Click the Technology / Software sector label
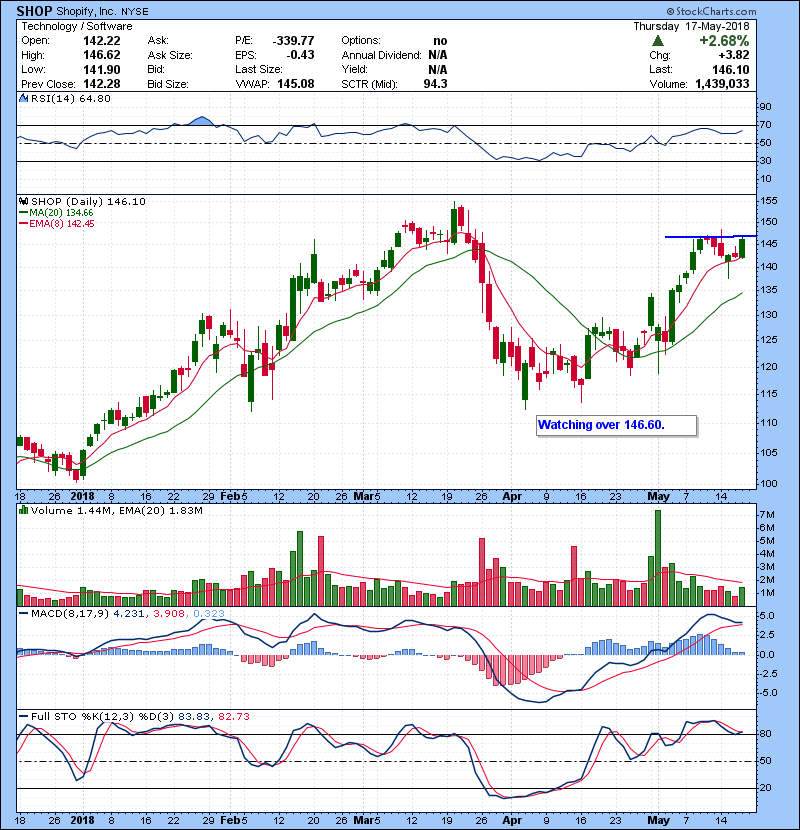The width and height of the screenshot is (800, 830). point(77,26)
